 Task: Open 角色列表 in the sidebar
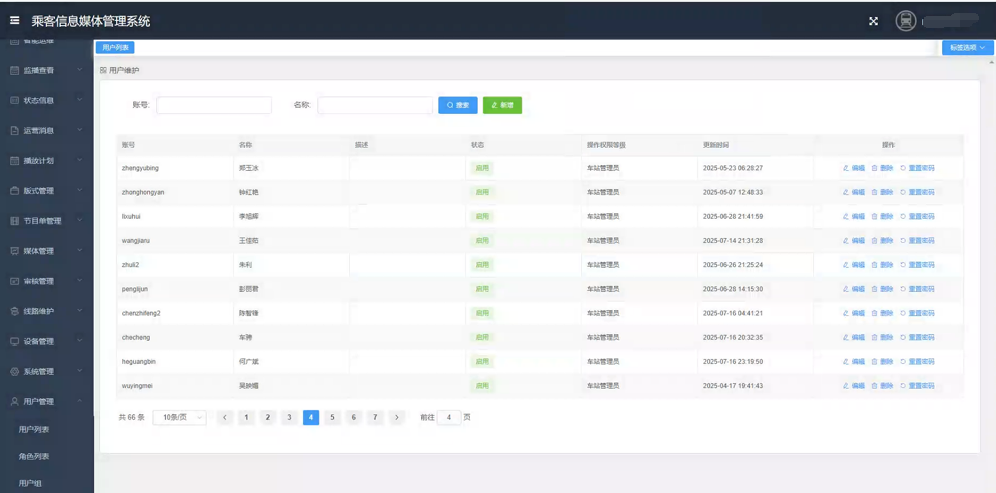(x=34, y=457)
